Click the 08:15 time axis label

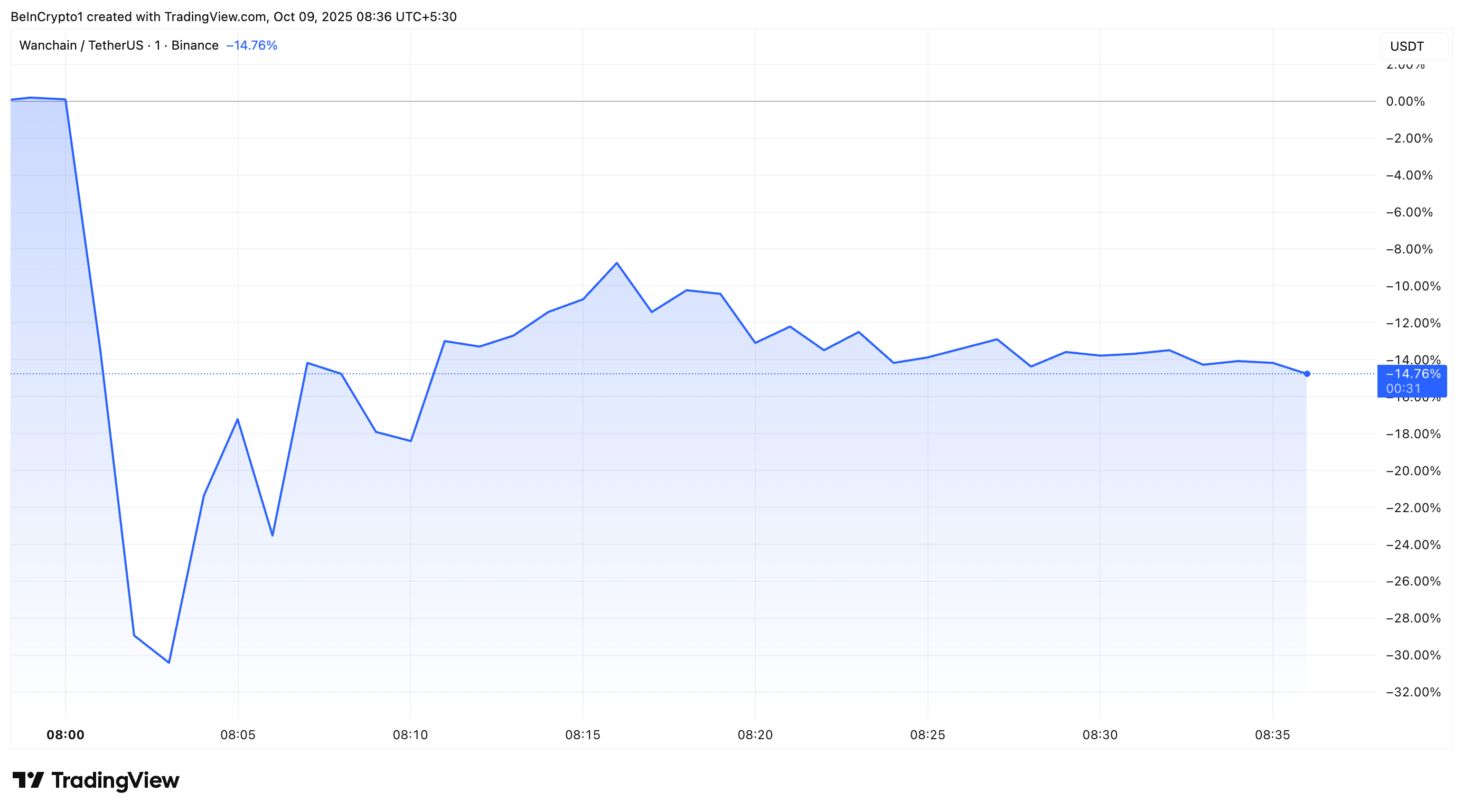583,735
